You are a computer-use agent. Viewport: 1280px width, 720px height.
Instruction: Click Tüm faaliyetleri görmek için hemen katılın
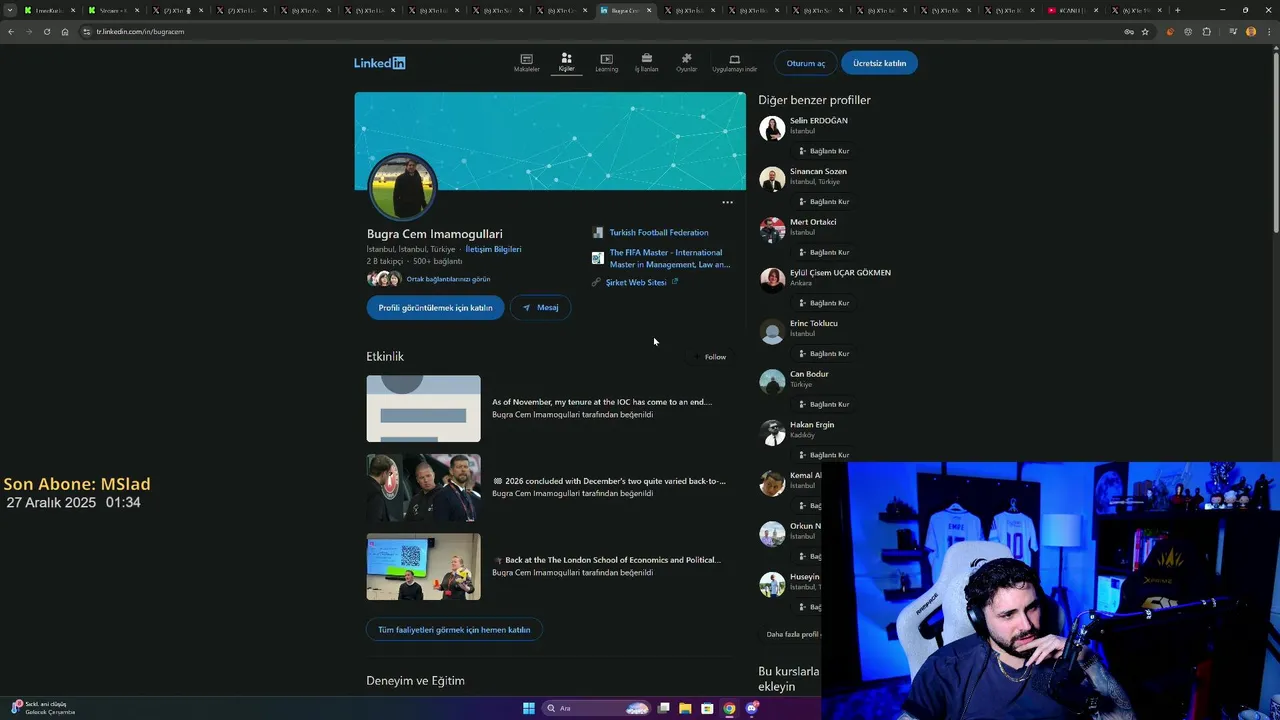454,630
